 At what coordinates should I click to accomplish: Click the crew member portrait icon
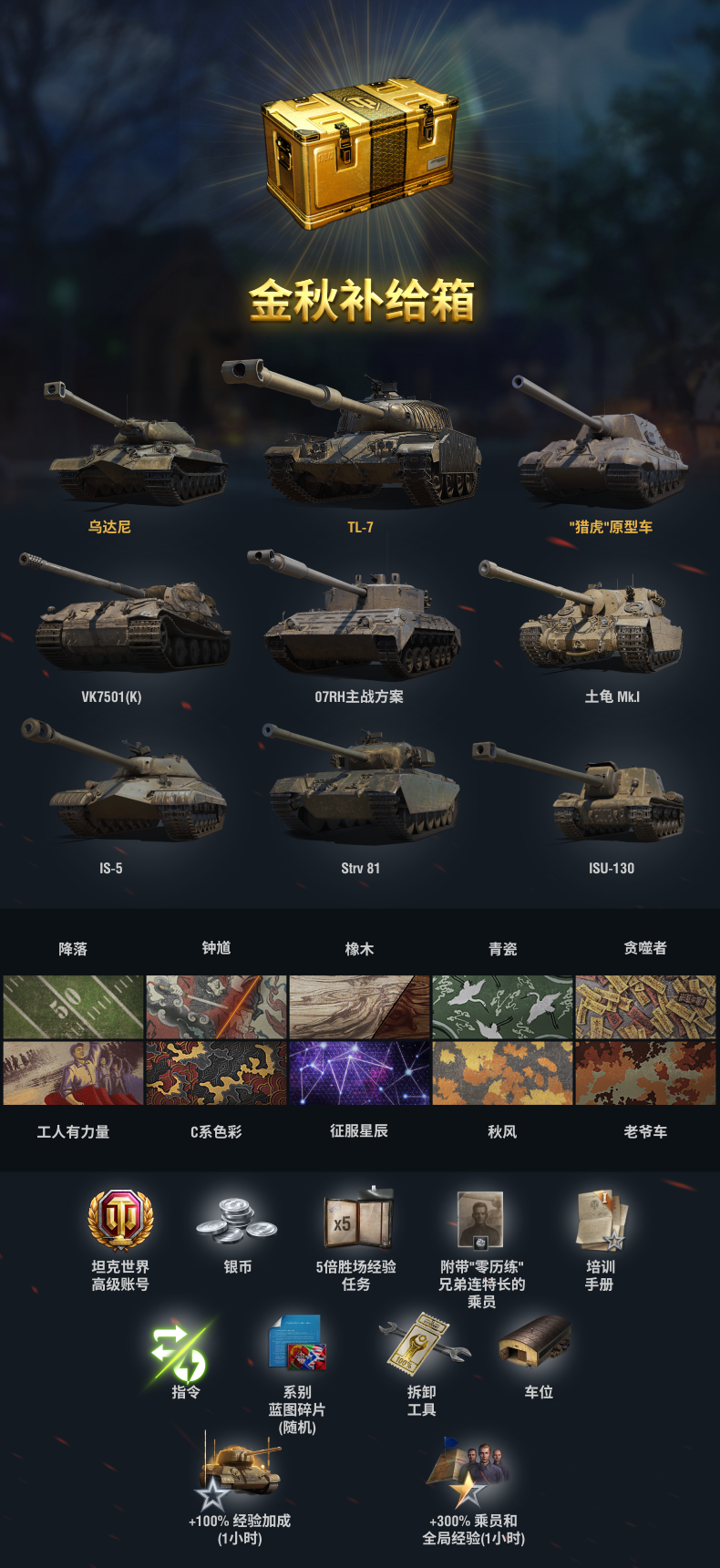point(480,1221)
